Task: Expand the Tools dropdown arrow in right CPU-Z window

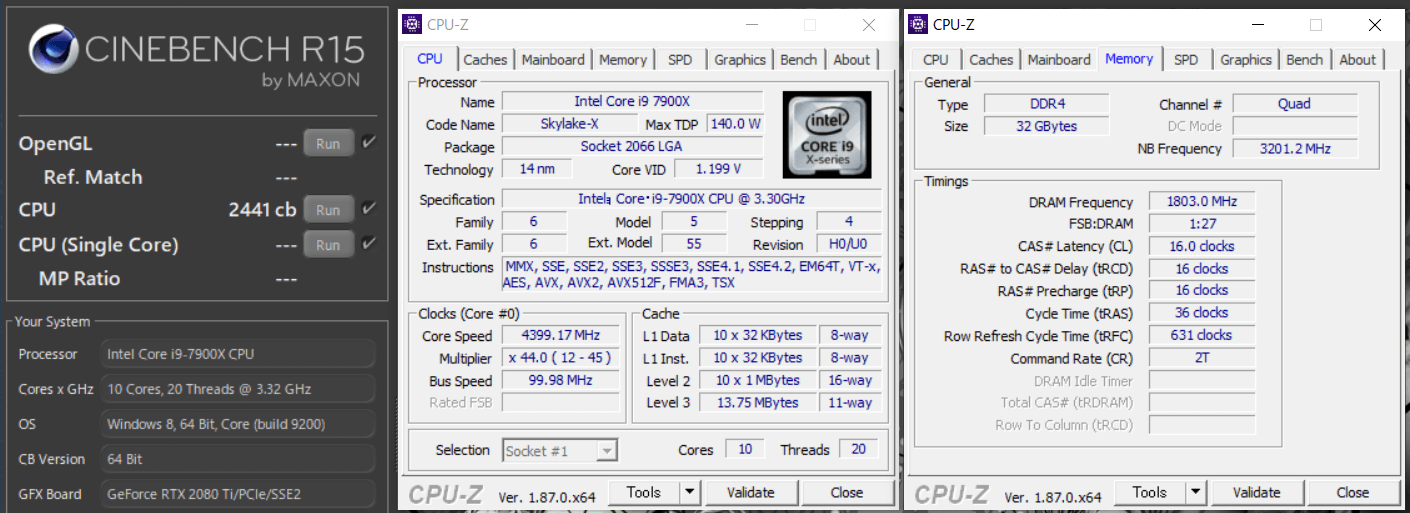Action: tap(1195, 492)
